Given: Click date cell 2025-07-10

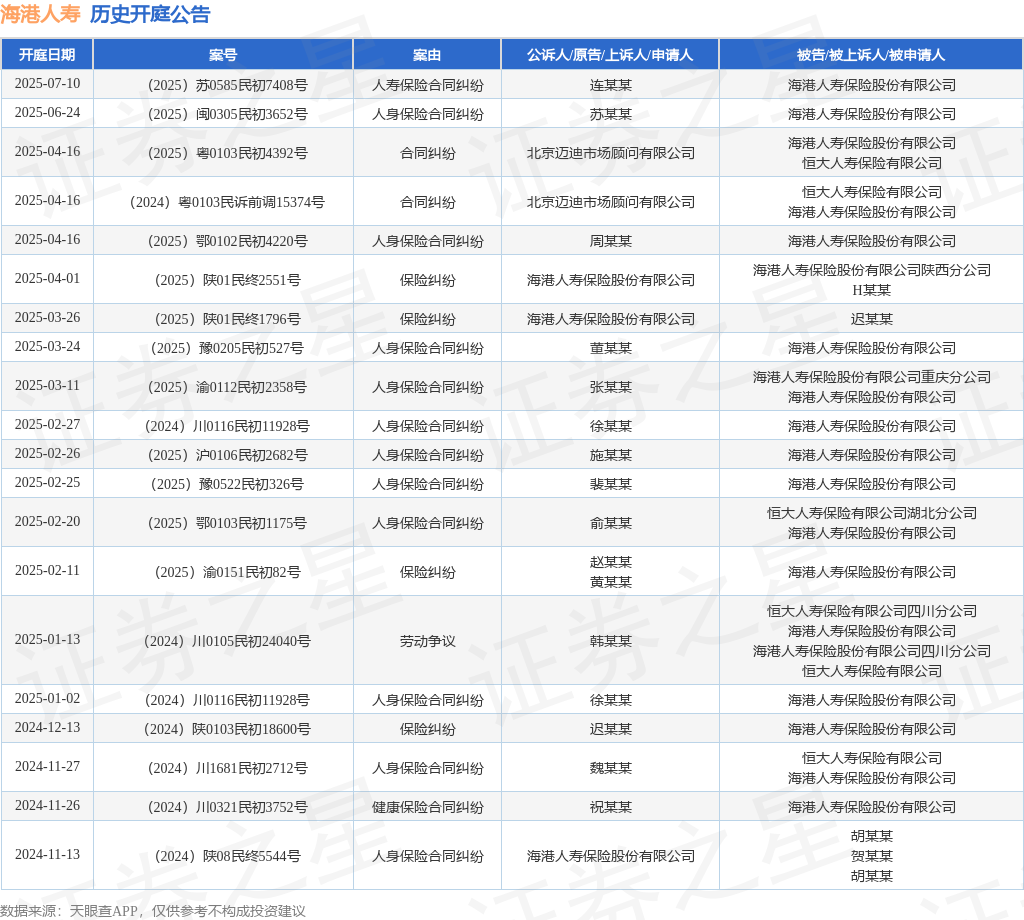Looking at the screenshot, I should [x=48, y=84].
